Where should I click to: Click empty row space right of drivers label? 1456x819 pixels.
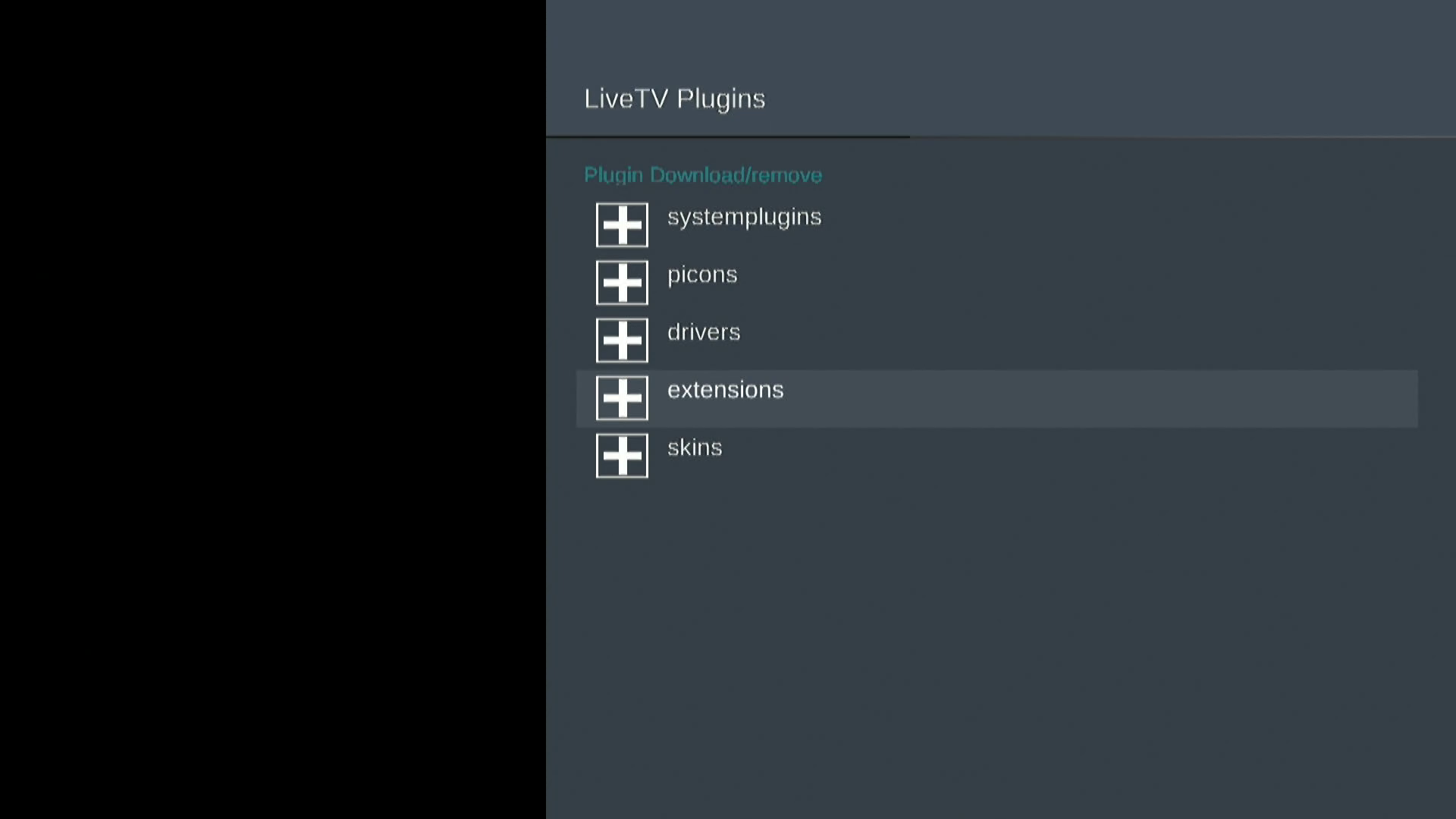tap(1137, 340)
